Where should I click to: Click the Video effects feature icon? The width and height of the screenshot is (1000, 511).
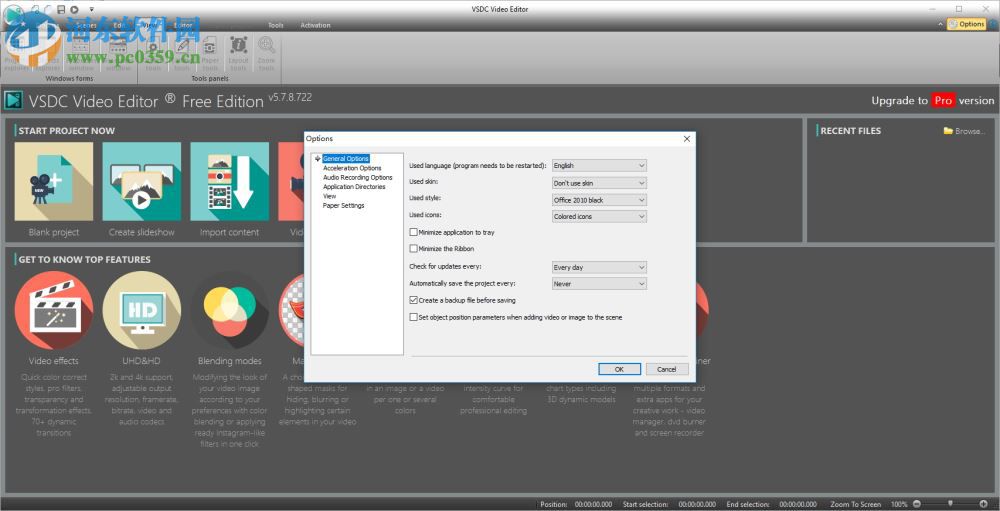pos(54,310)
